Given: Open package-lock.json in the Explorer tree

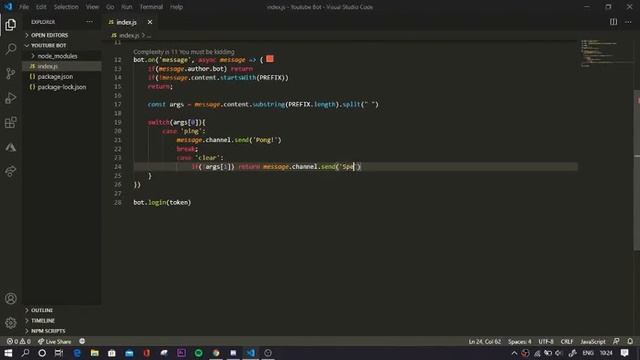Looking at the screenshot, I should point(62,87).
